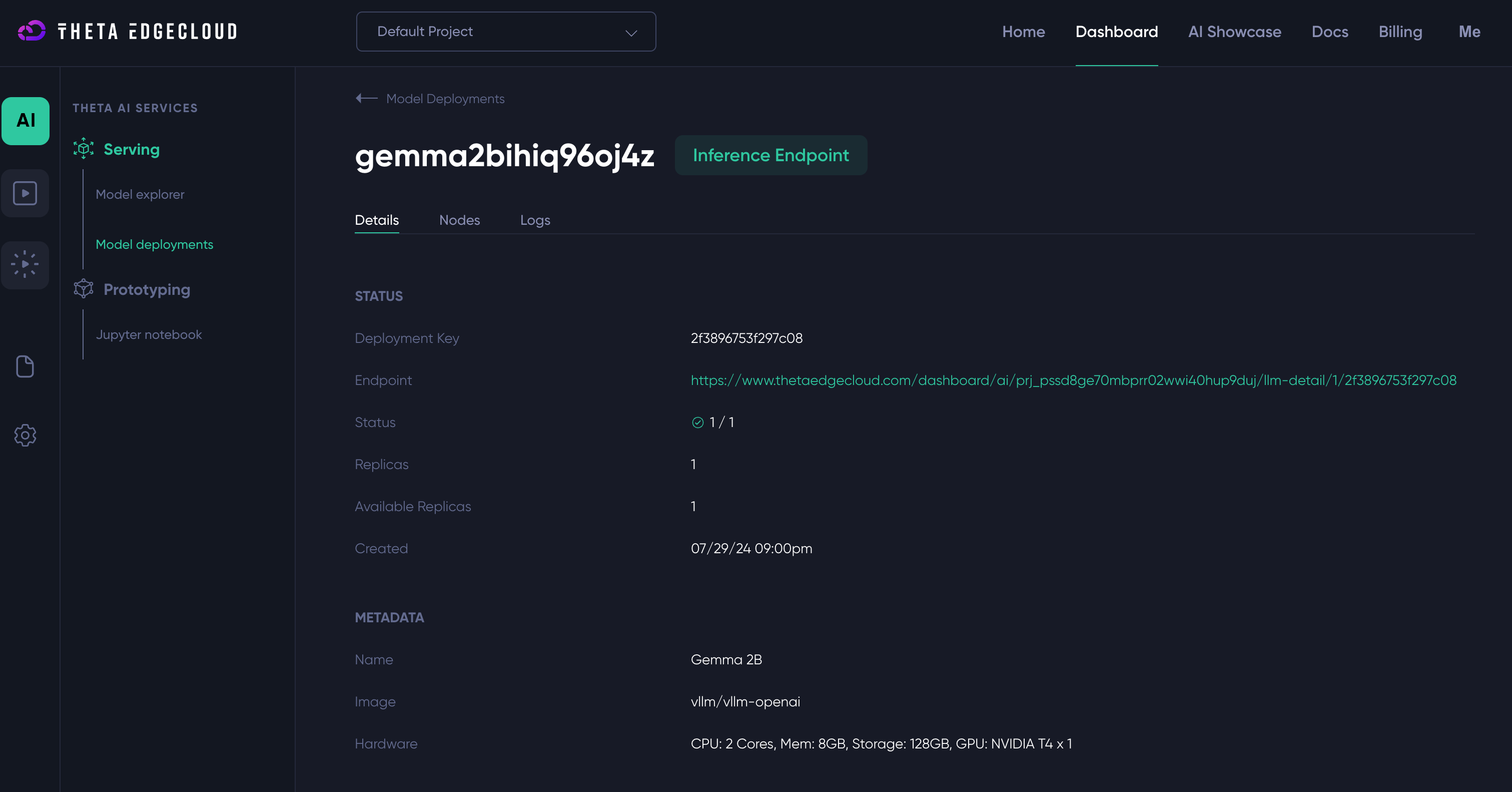
Task: Open the document file sidebar icon
Action: coord(25,366)
